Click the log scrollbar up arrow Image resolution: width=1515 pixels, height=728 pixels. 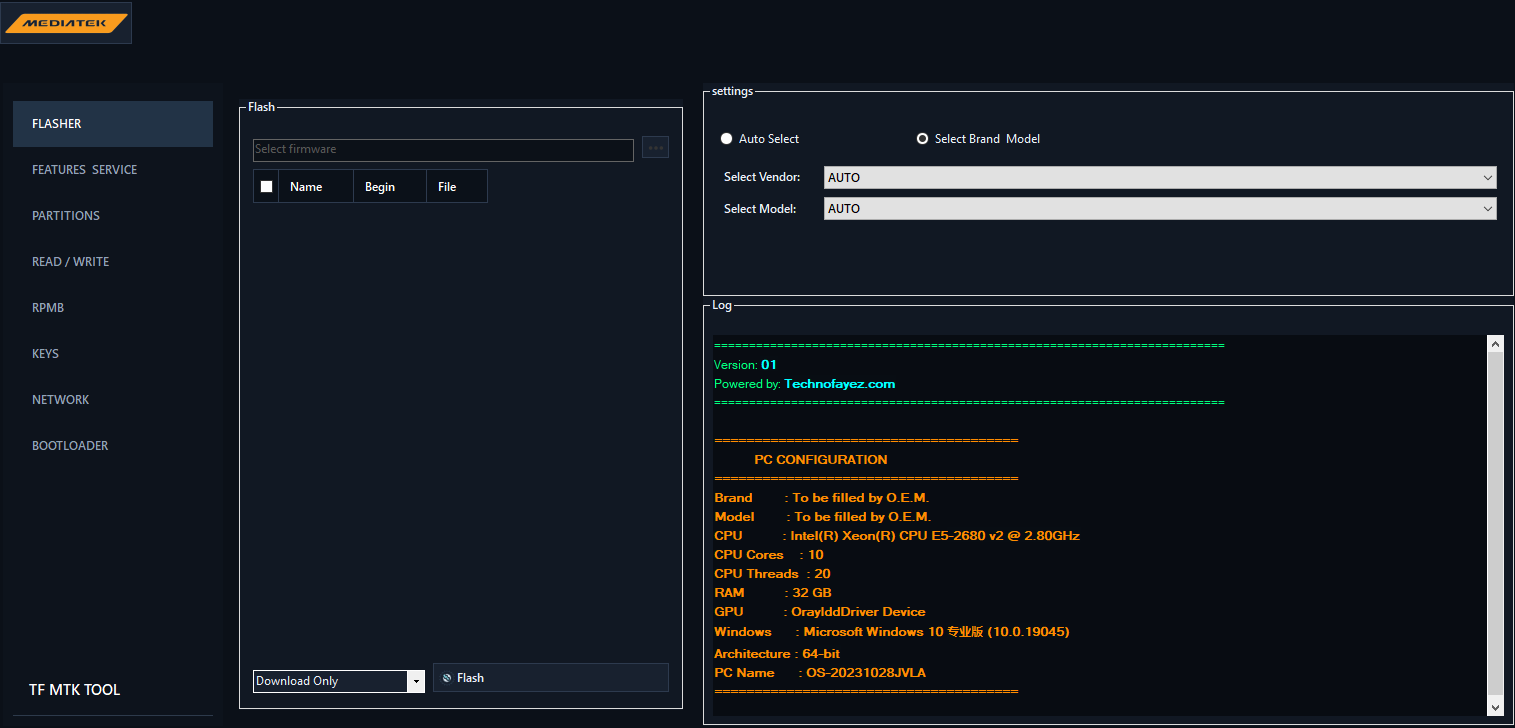tap(1495, 344)
